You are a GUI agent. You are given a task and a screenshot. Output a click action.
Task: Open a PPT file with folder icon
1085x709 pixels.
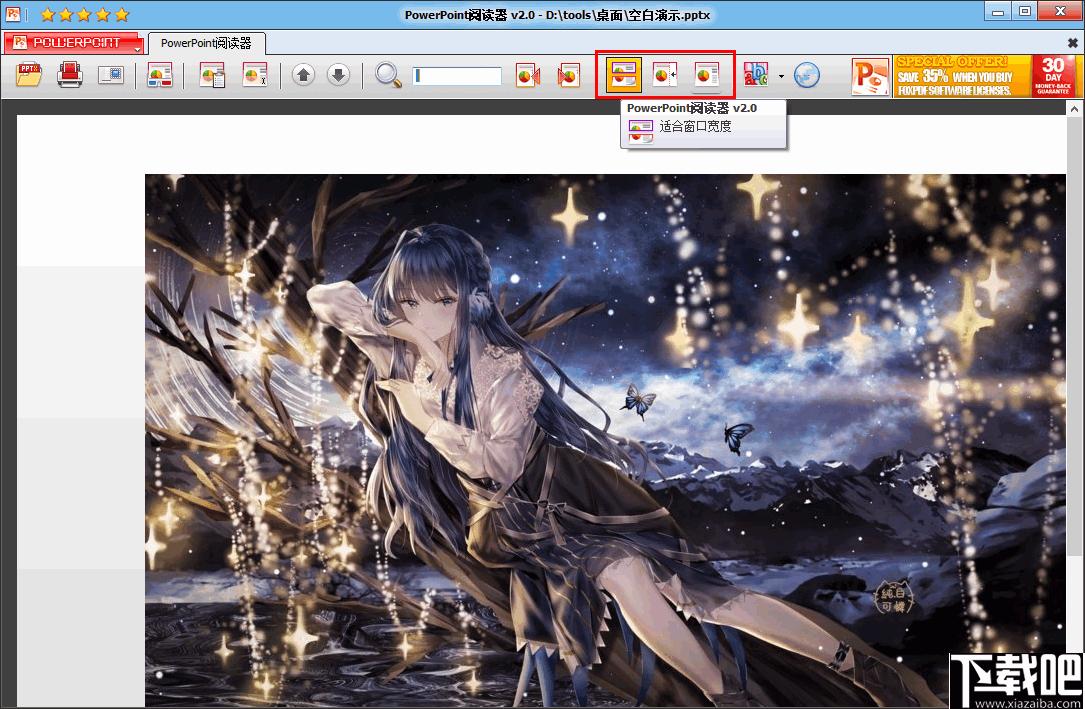tap(29, 76)
